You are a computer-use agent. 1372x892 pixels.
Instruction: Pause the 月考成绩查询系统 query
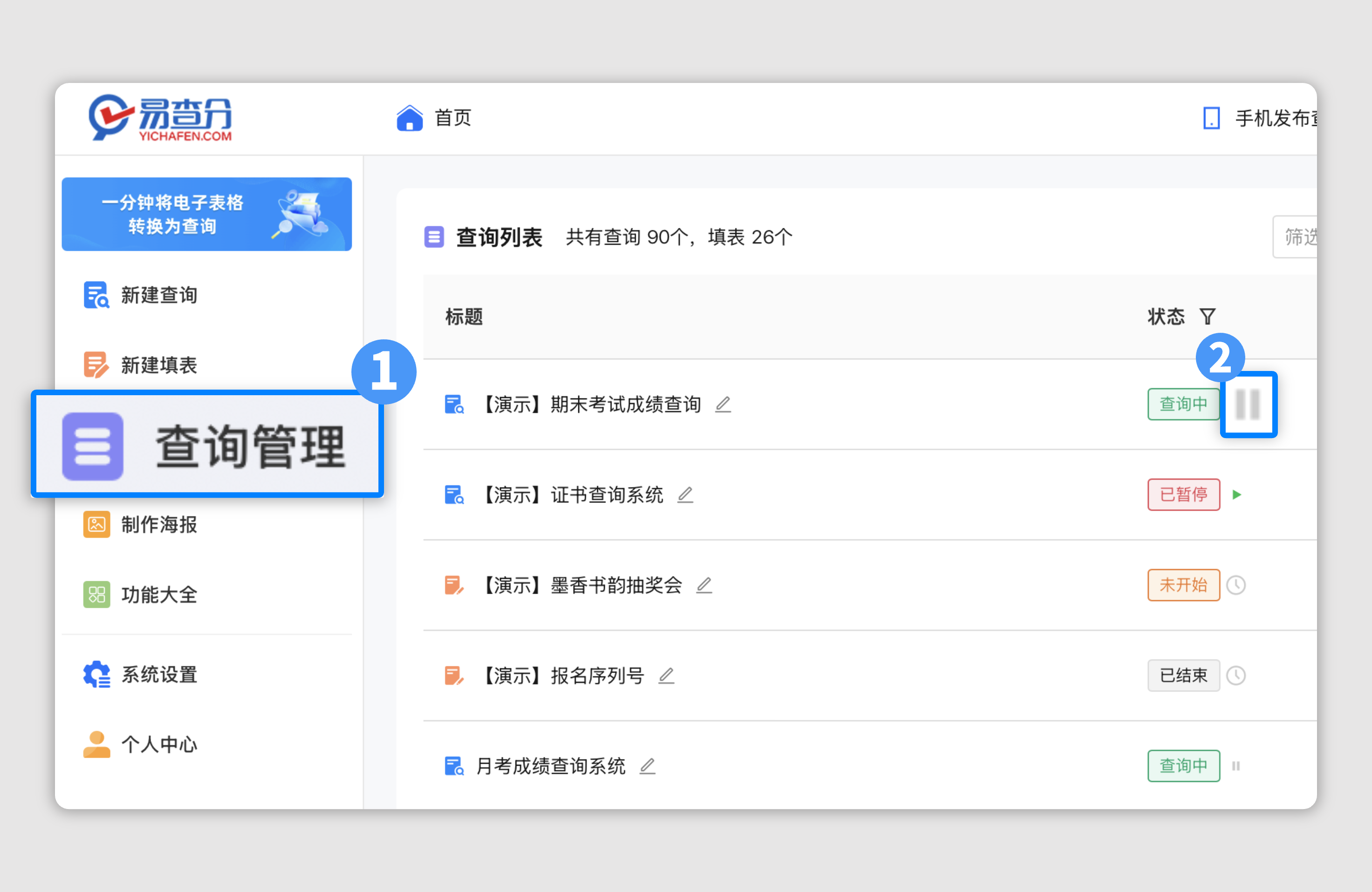pyautogui.click(x=1236, y=766)
